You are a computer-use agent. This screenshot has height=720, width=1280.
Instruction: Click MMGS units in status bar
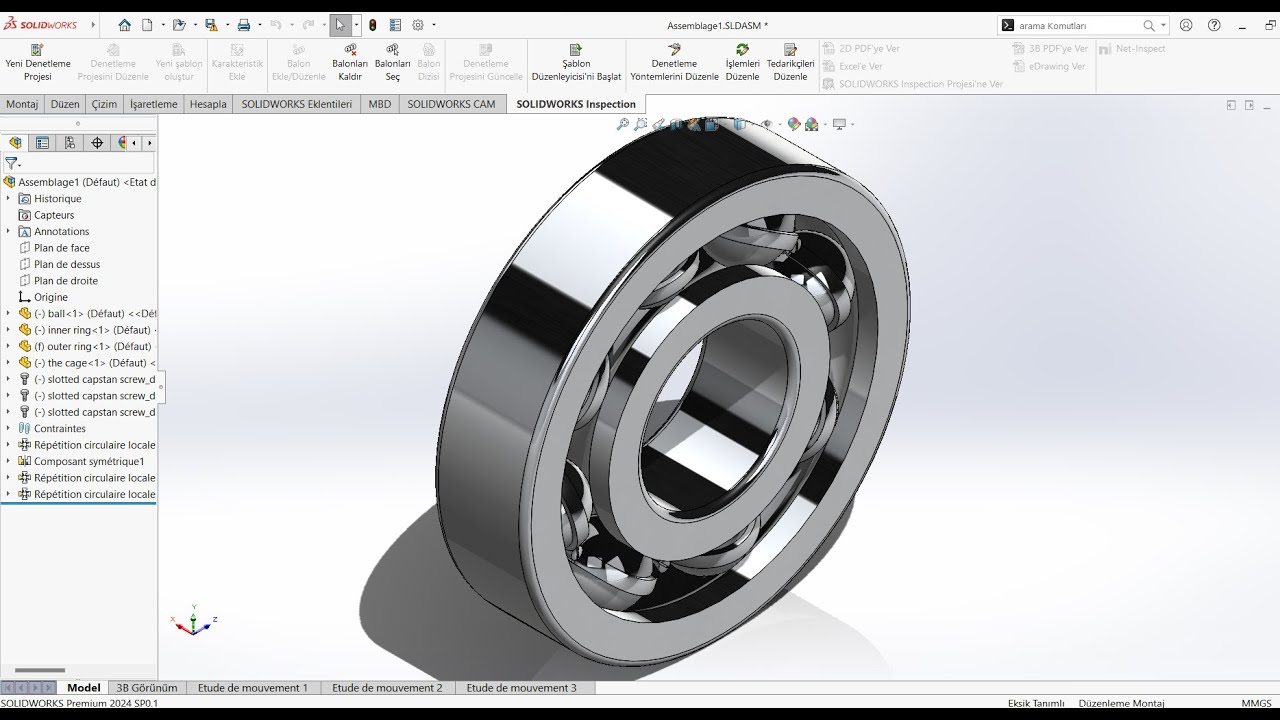pos(1256,703)
